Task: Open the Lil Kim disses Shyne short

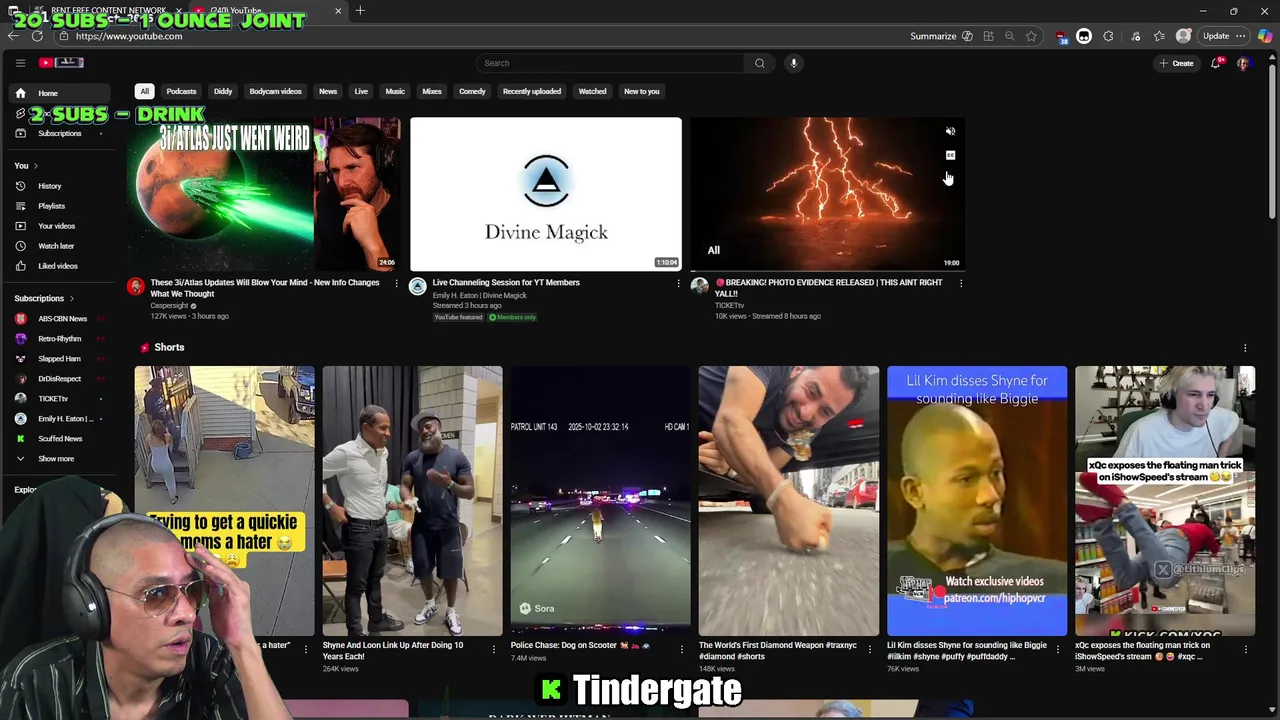Action: pos(977,501)
